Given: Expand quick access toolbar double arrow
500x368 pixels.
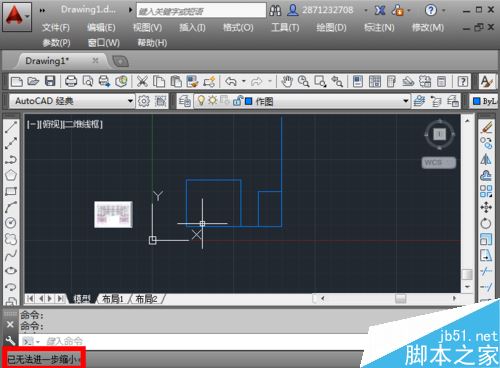Looking at the screenshot, I should 42,11.
